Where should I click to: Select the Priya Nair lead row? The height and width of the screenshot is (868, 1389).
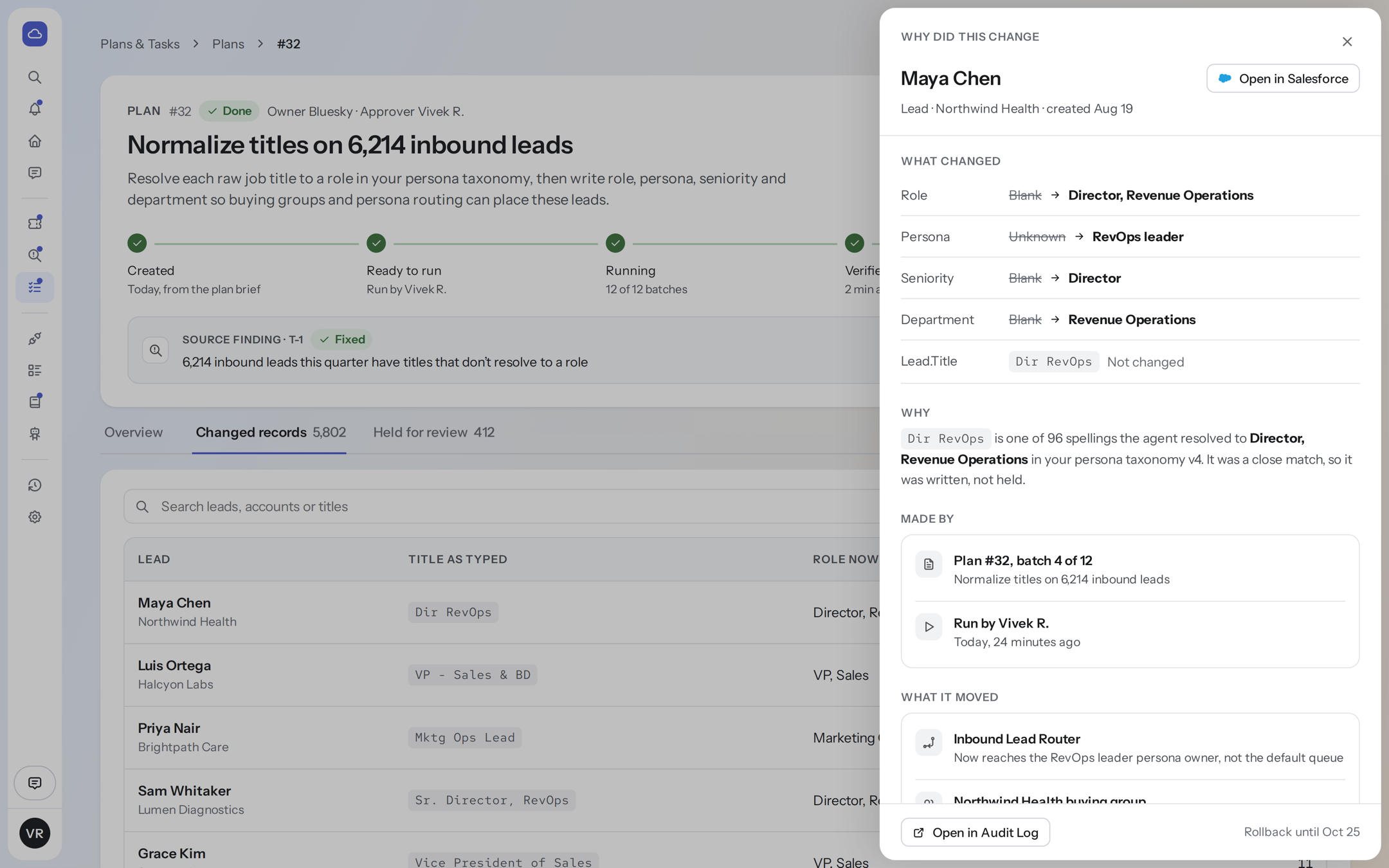(x=502, y=737)
